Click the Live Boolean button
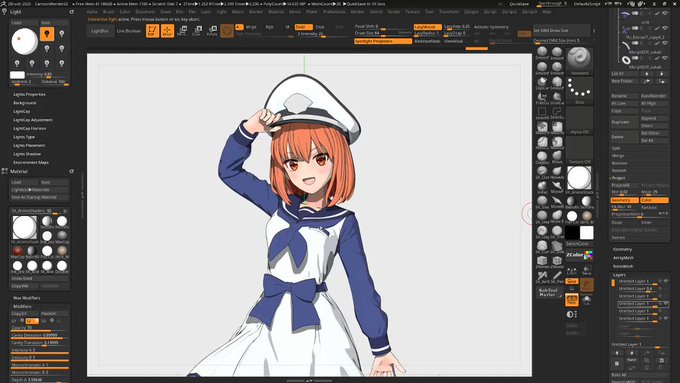 (x=129, y=31)
